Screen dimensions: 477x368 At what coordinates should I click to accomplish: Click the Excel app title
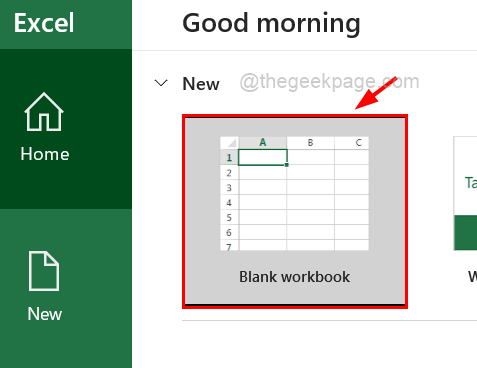tap(44, 23)
